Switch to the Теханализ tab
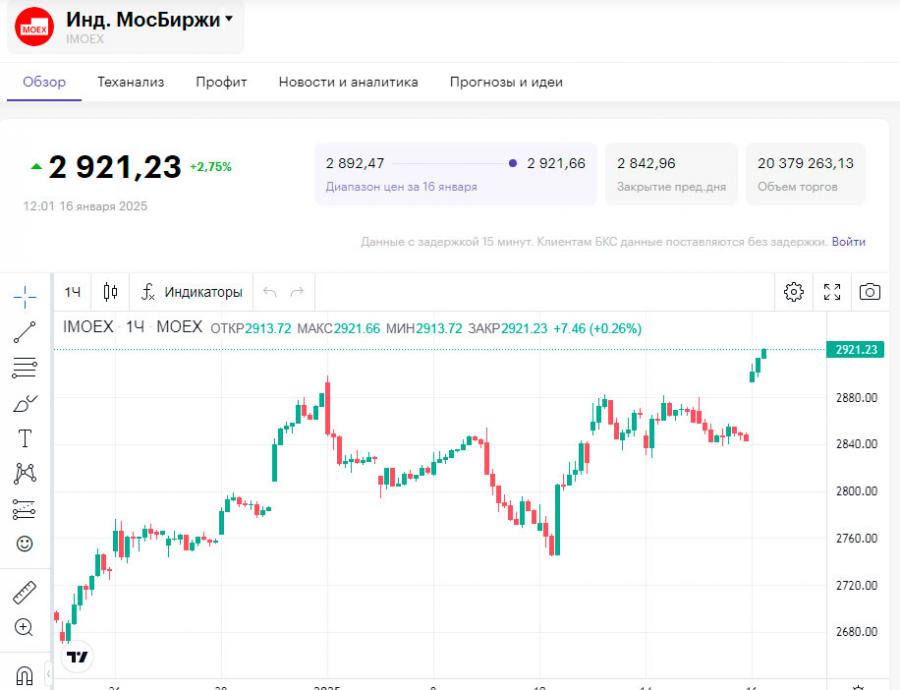900x690 pixels. point(131,82)
